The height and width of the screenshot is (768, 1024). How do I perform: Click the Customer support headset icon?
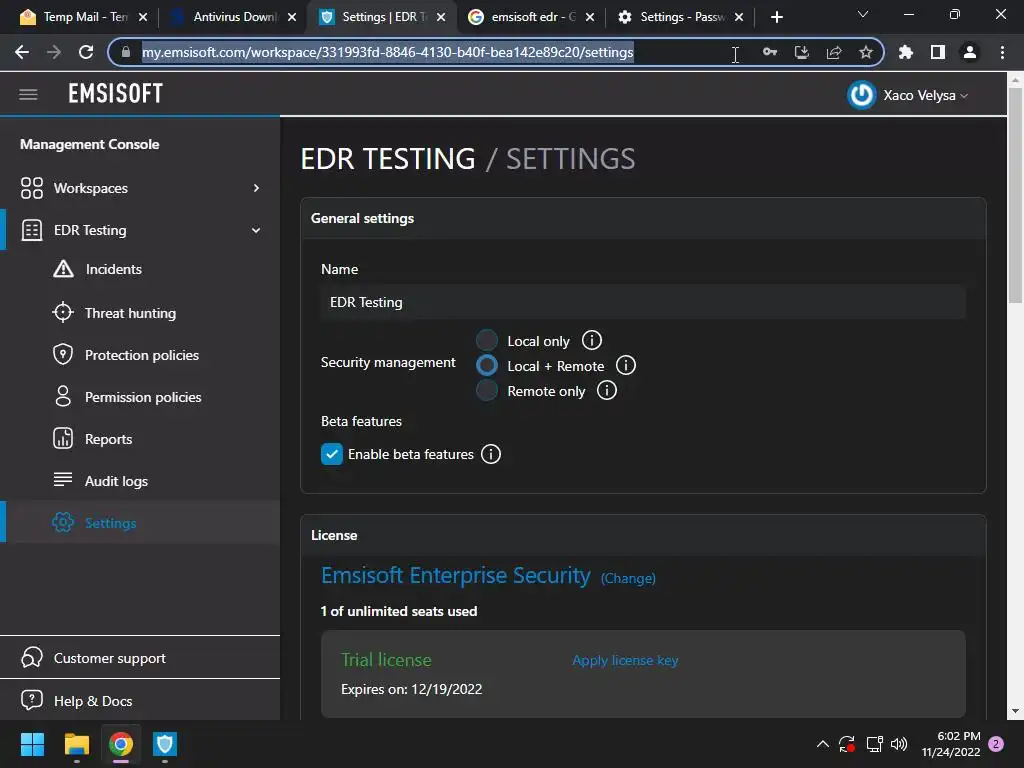click(x=31, y=658)
